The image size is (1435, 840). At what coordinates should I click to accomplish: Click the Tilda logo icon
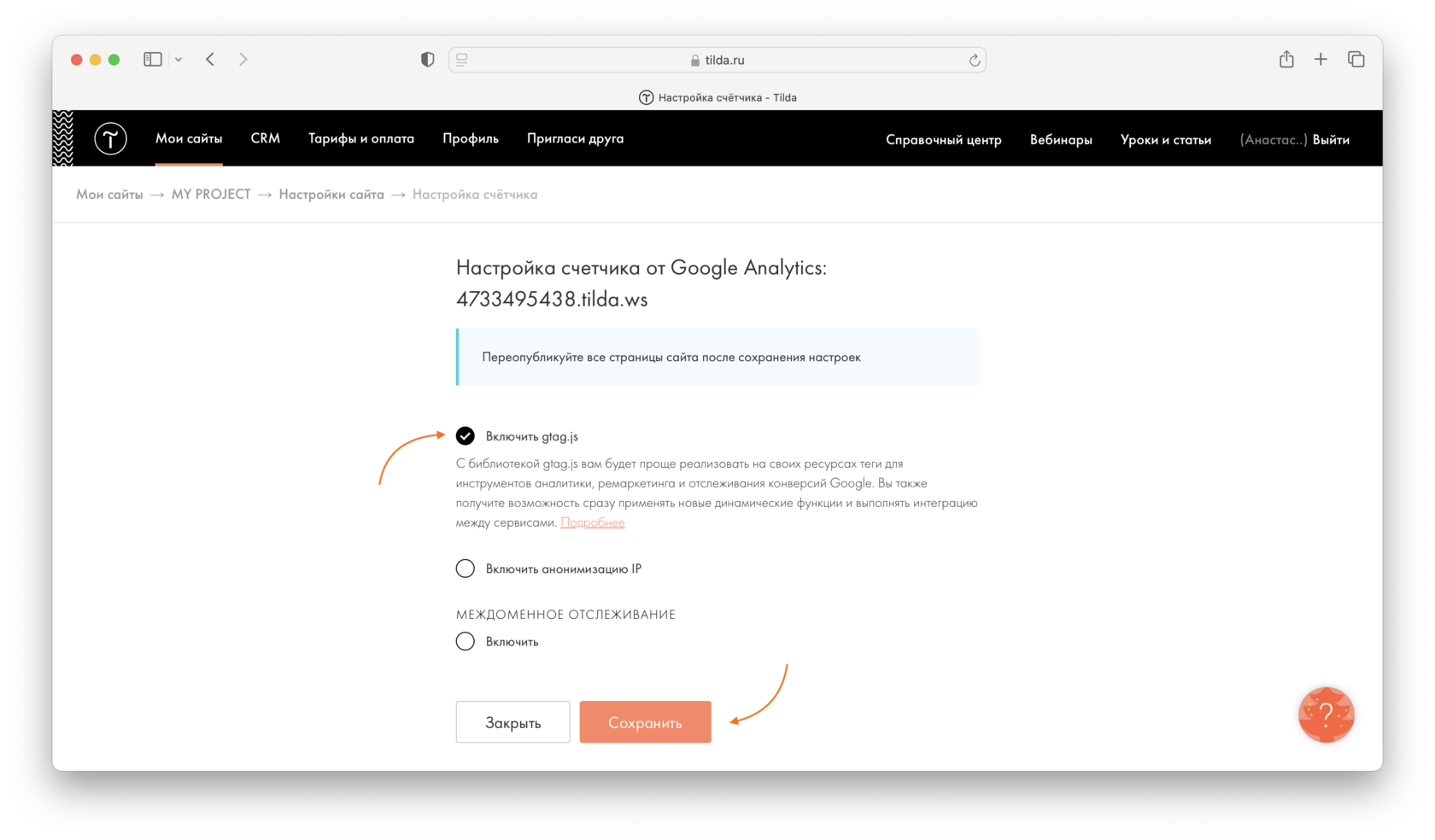(110, 138)
